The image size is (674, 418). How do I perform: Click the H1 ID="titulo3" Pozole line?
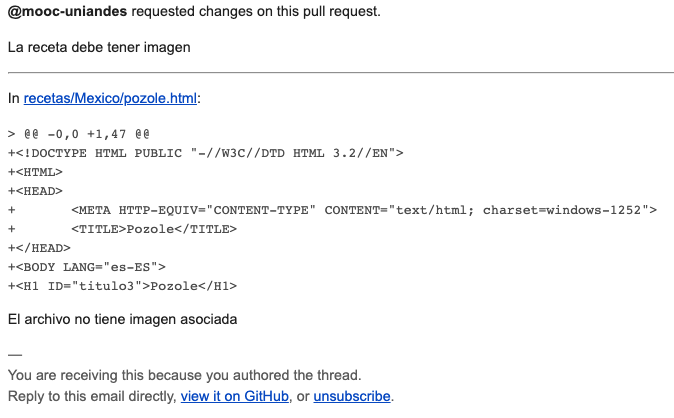click(x=123, y=286)
